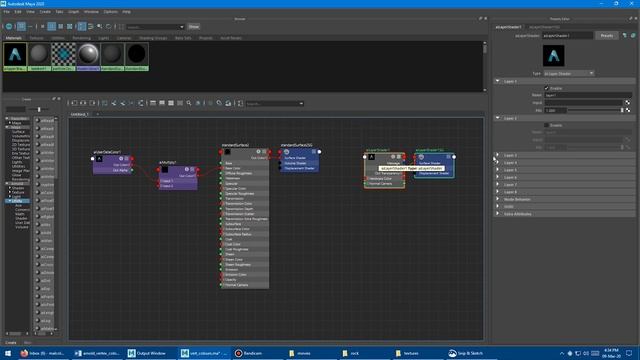640x360 pixels.
Task: Select the checkered cyan material swatch
Action: coord(63,57)
